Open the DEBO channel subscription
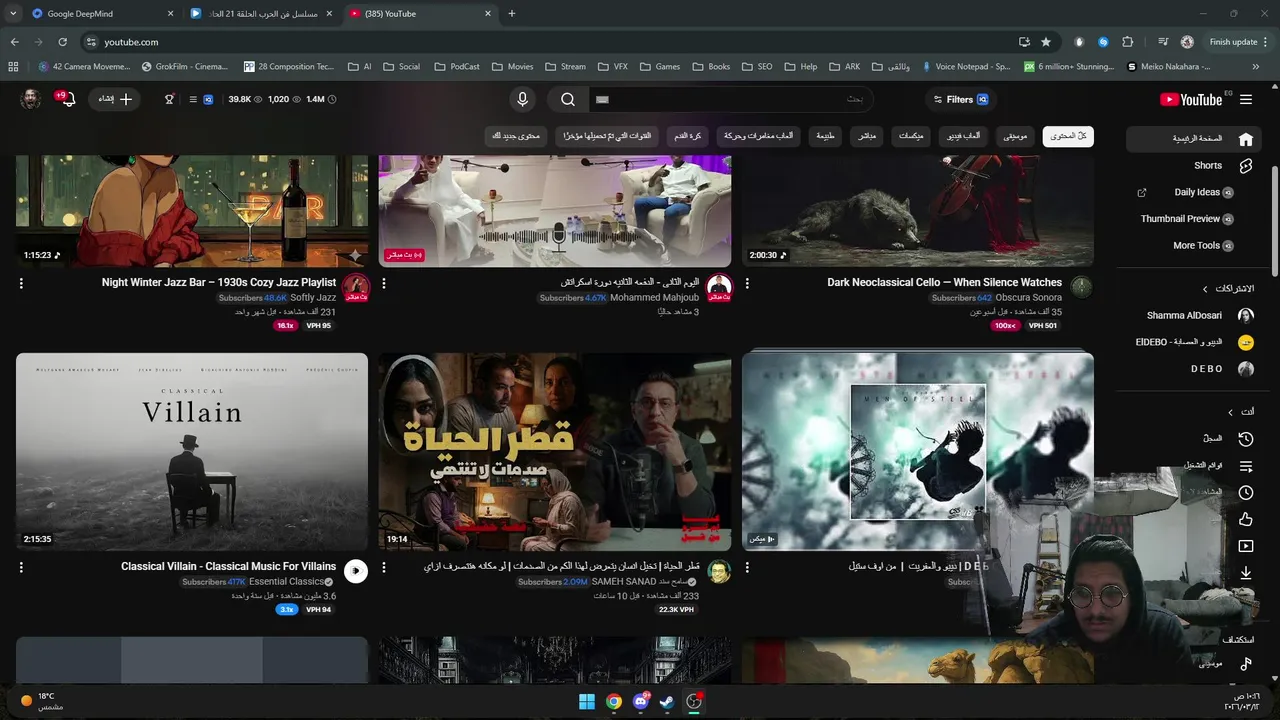 tap(1192, 369)
